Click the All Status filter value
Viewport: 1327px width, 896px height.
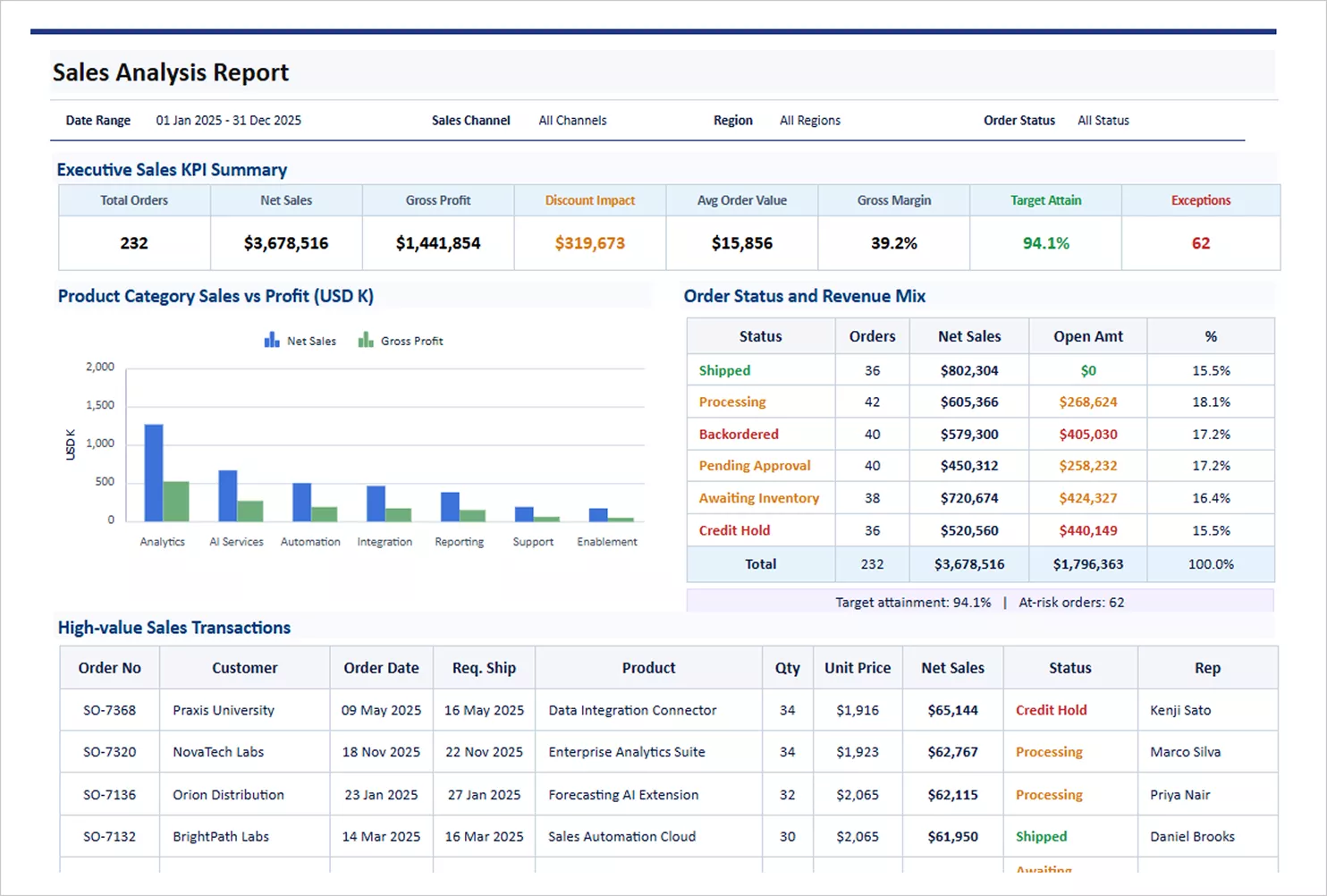point(1103,120)
